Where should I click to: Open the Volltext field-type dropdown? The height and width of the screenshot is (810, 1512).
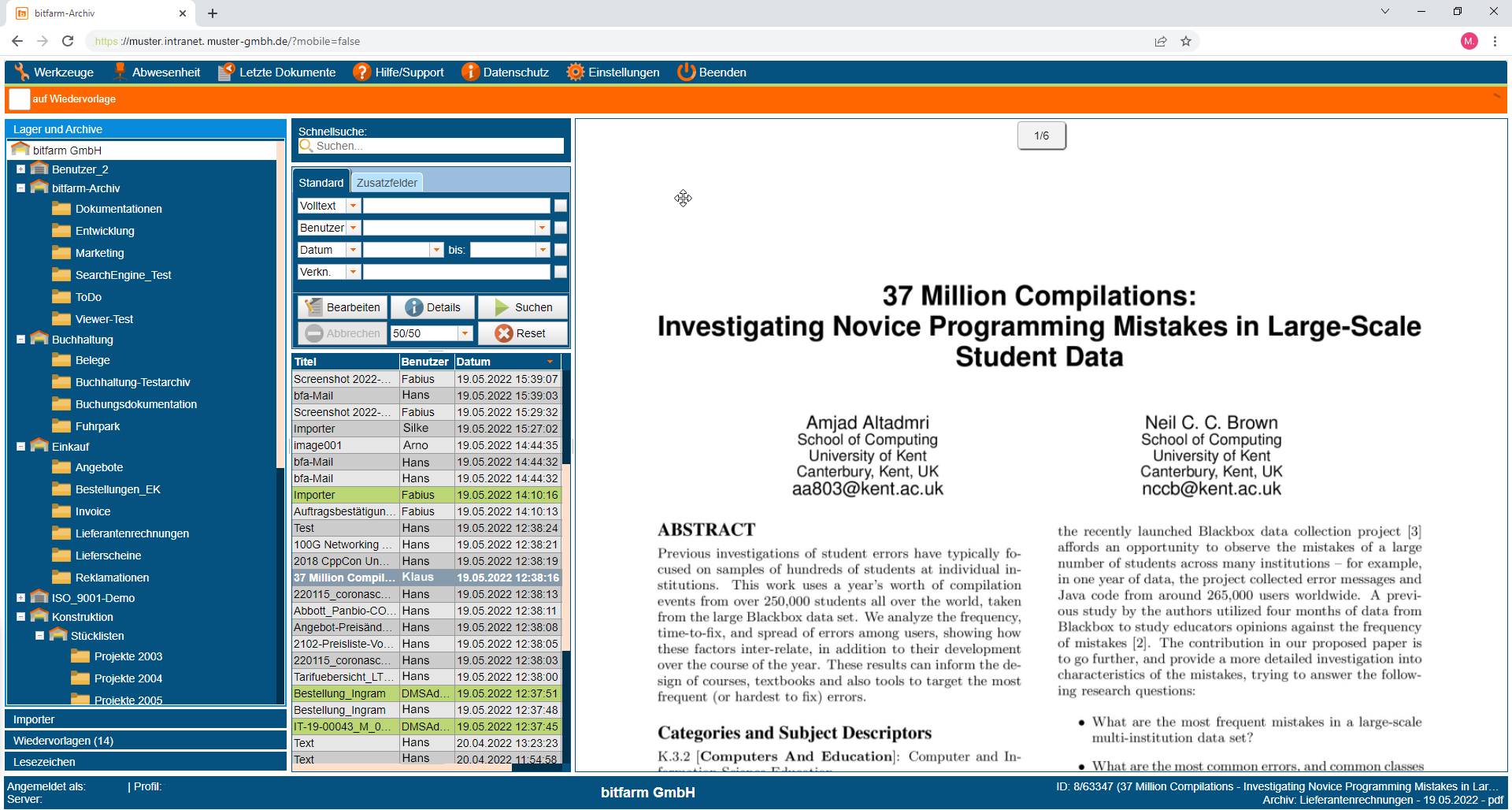coord(353,206)
